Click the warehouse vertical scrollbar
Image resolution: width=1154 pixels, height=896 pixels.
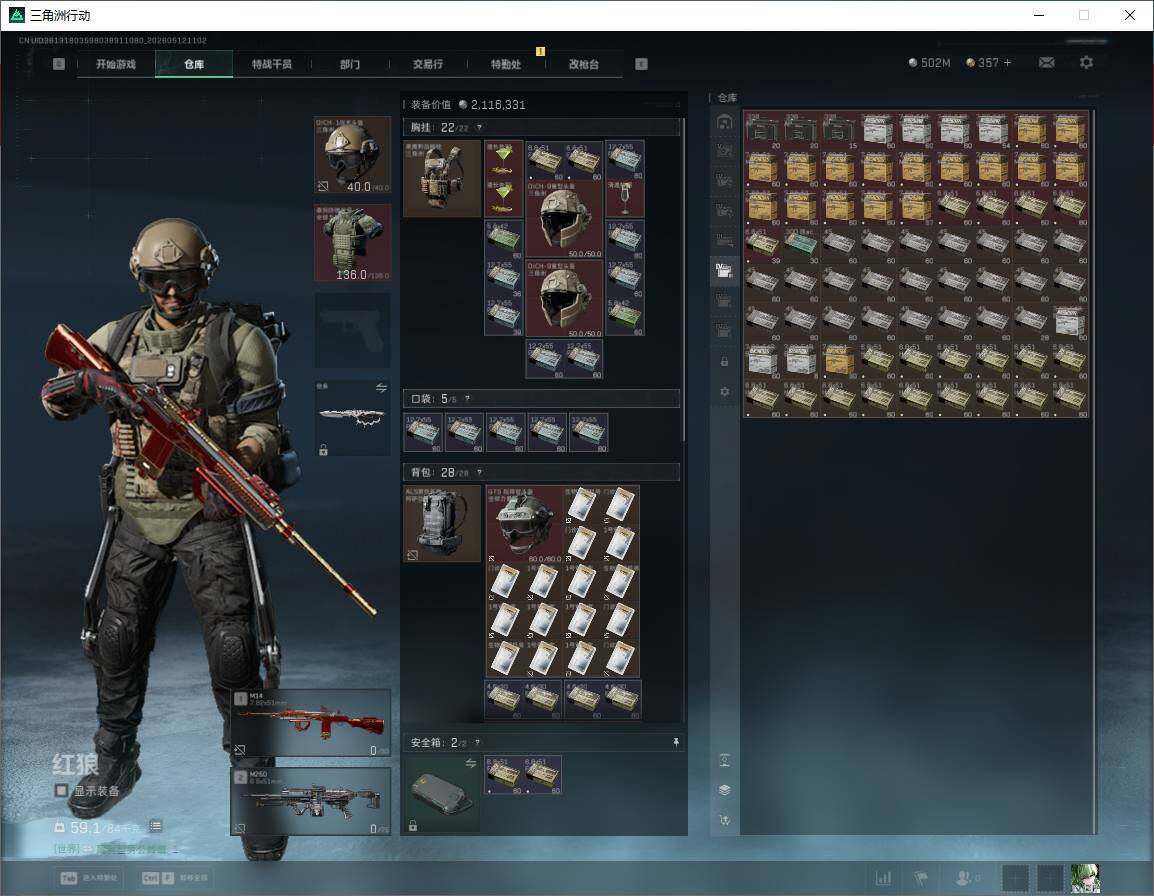(x=1094, y=471)
